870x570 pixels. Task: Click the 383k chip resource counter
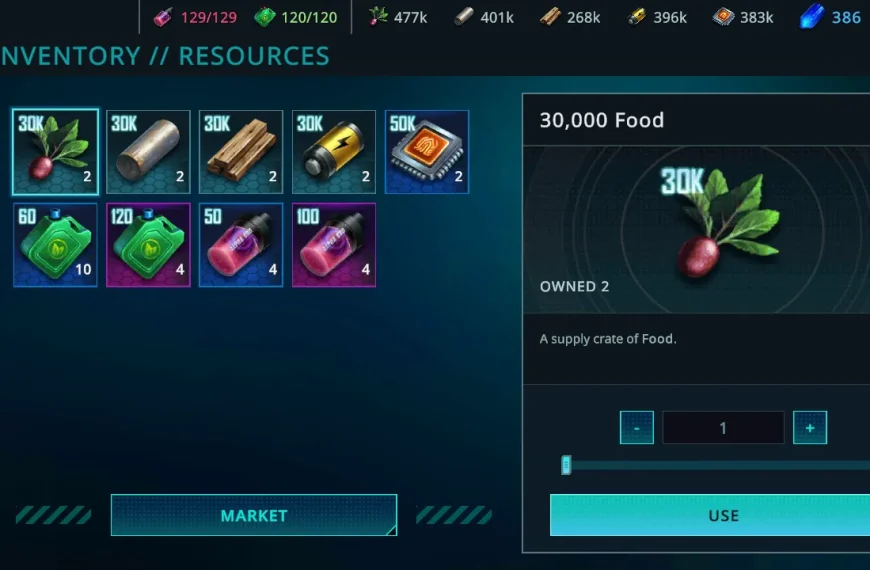coord(743,17)
